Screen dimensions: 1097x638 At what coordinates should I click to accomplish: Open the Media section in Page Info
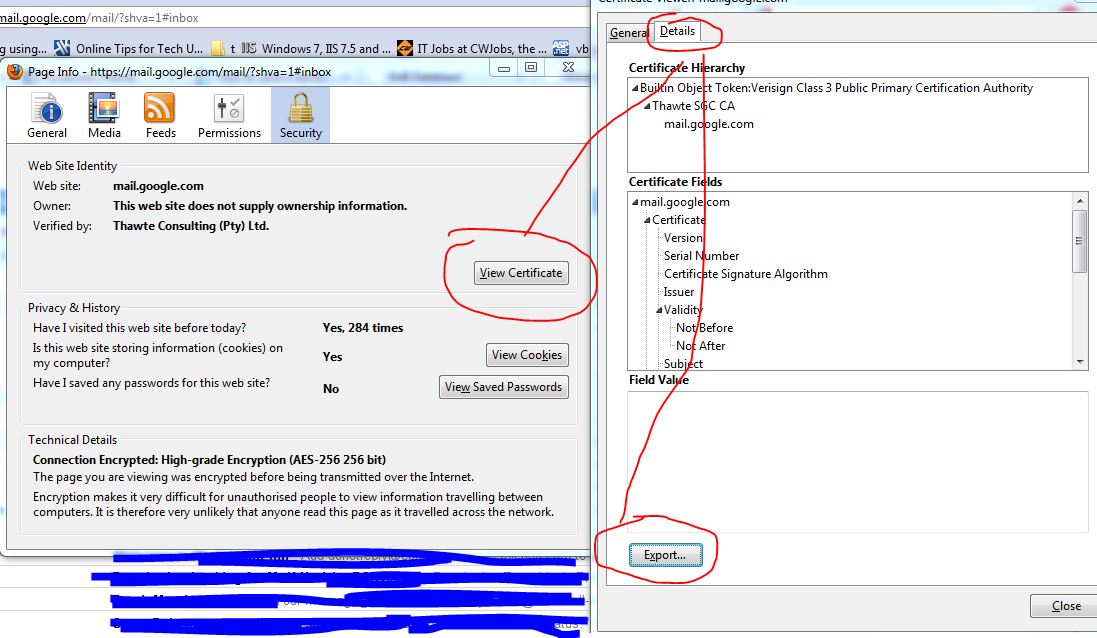pyautogui.click(x=104, y=116)
